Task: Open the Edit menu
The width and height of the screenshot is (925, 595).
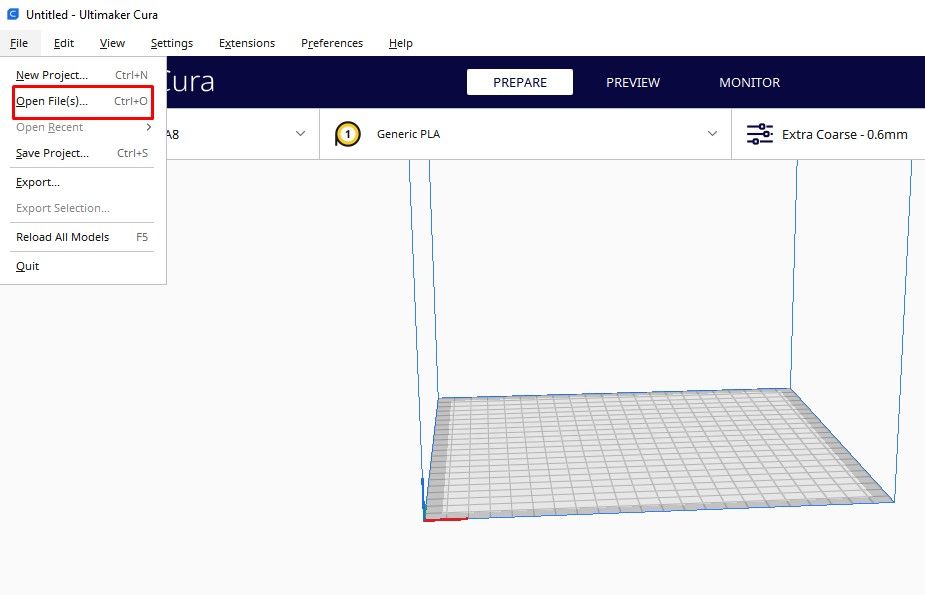Action: tap(63, 43)
